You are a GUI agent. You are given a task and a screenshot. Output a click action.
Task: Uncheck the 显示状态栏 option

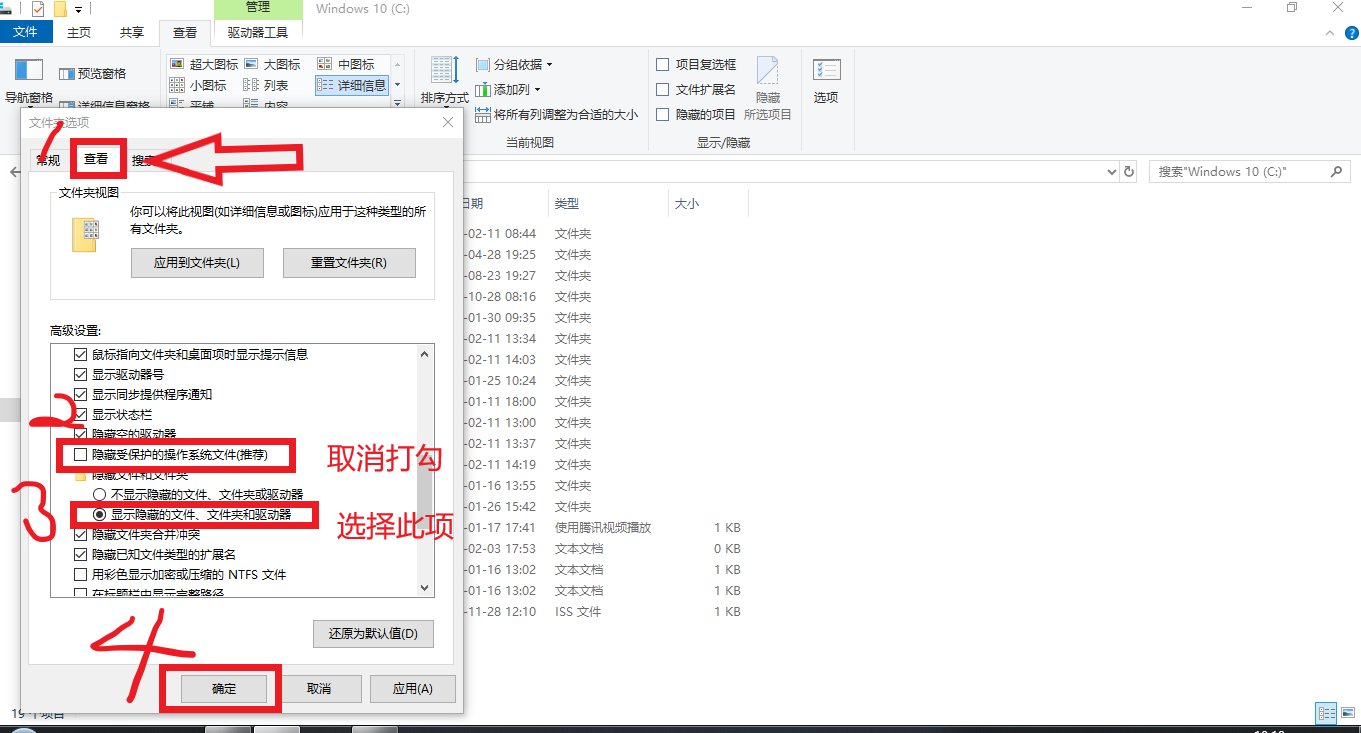[x=82, y=413]
